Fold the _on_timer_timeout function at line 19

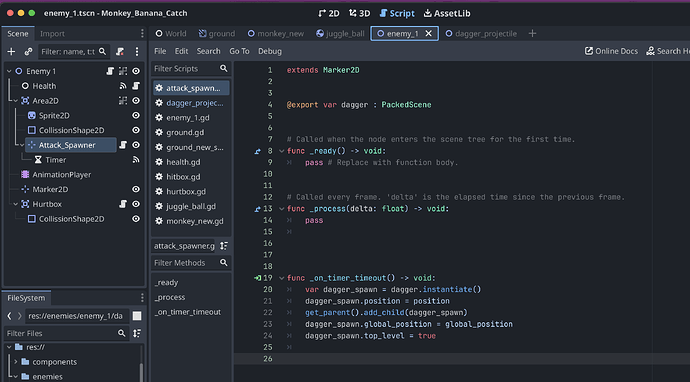tap(282, 278)
